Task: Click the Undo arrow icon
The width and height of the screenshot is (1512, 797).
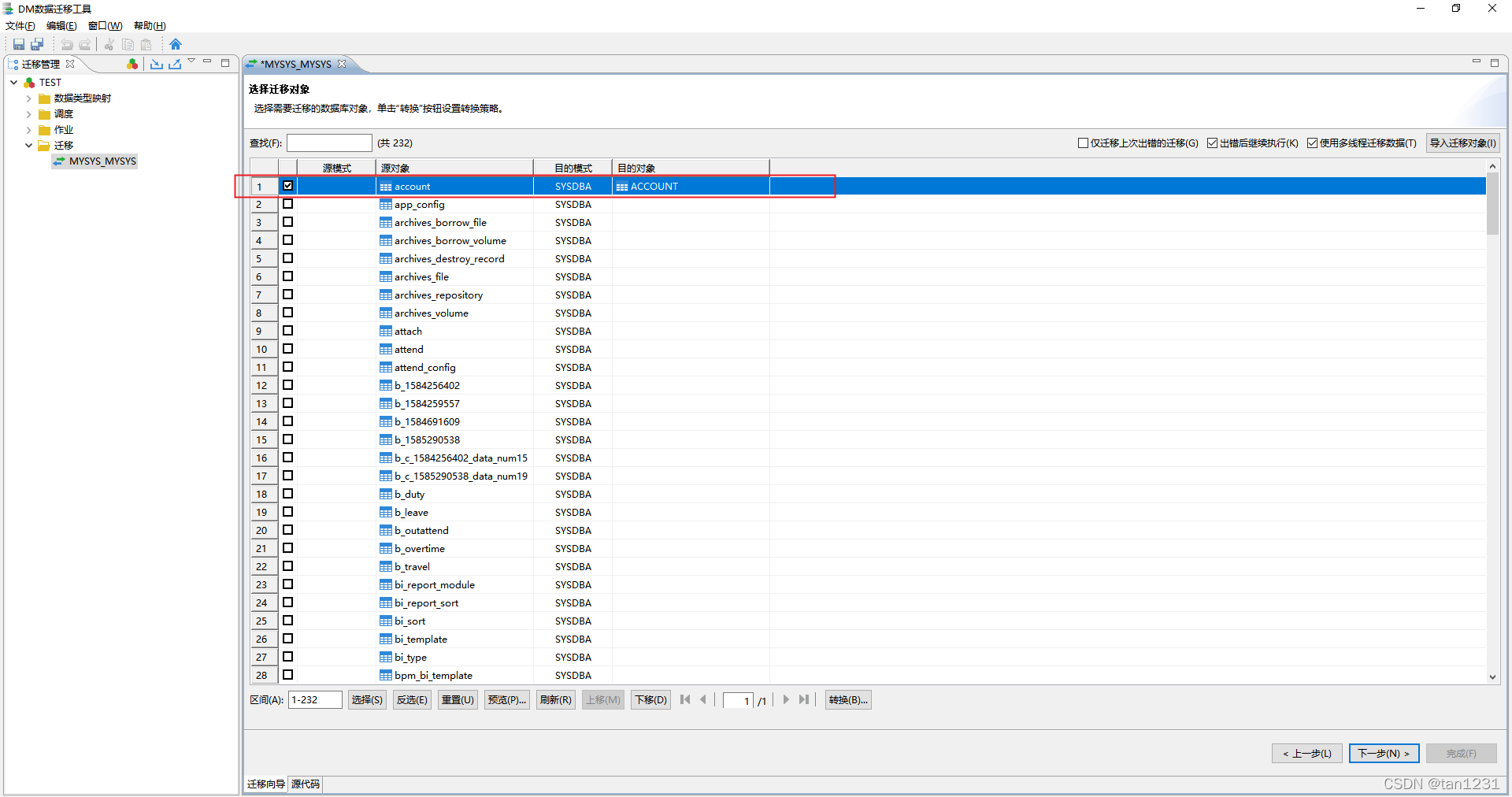Action: (x=67, y=44)
